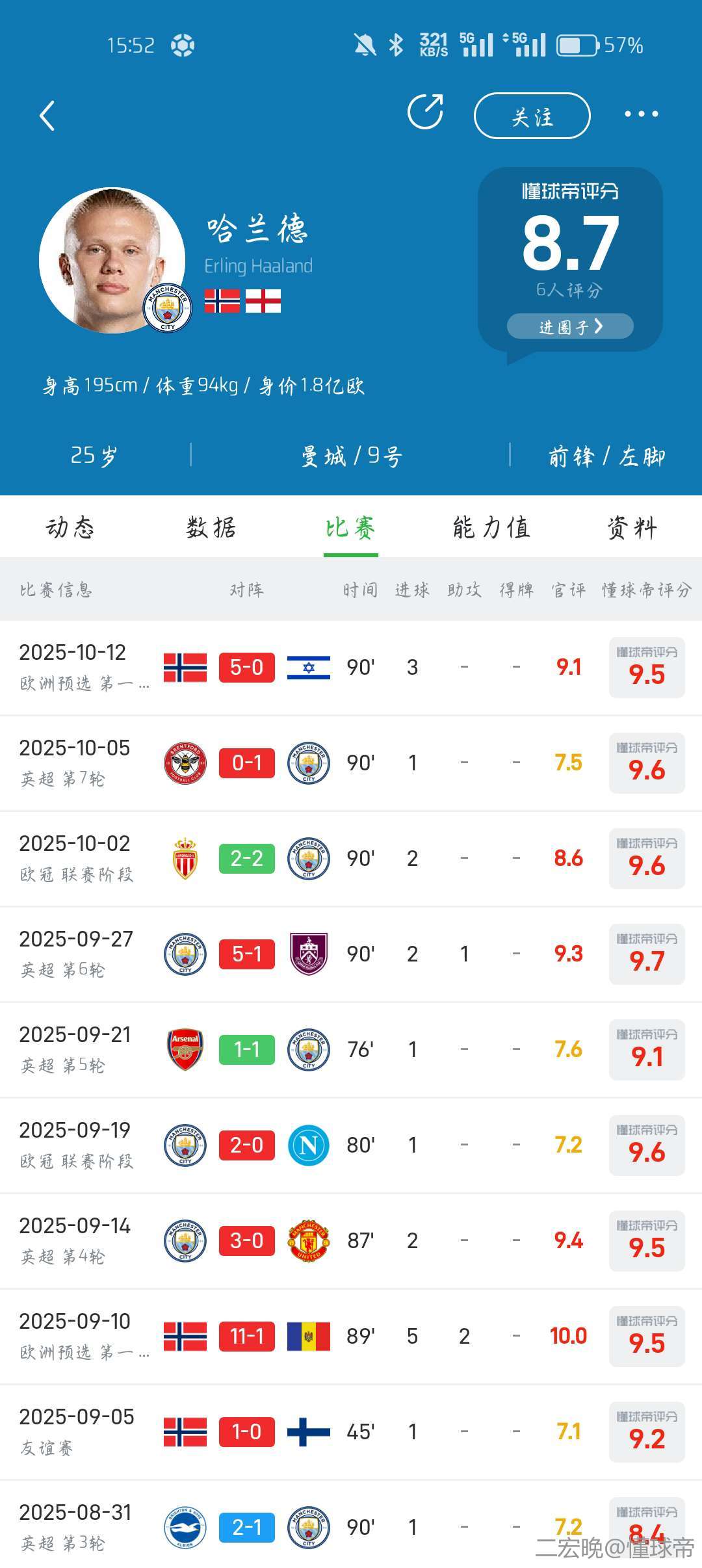
Task: Open the 9.7 rating for Burnley match
Action: [x=647, y=954]
